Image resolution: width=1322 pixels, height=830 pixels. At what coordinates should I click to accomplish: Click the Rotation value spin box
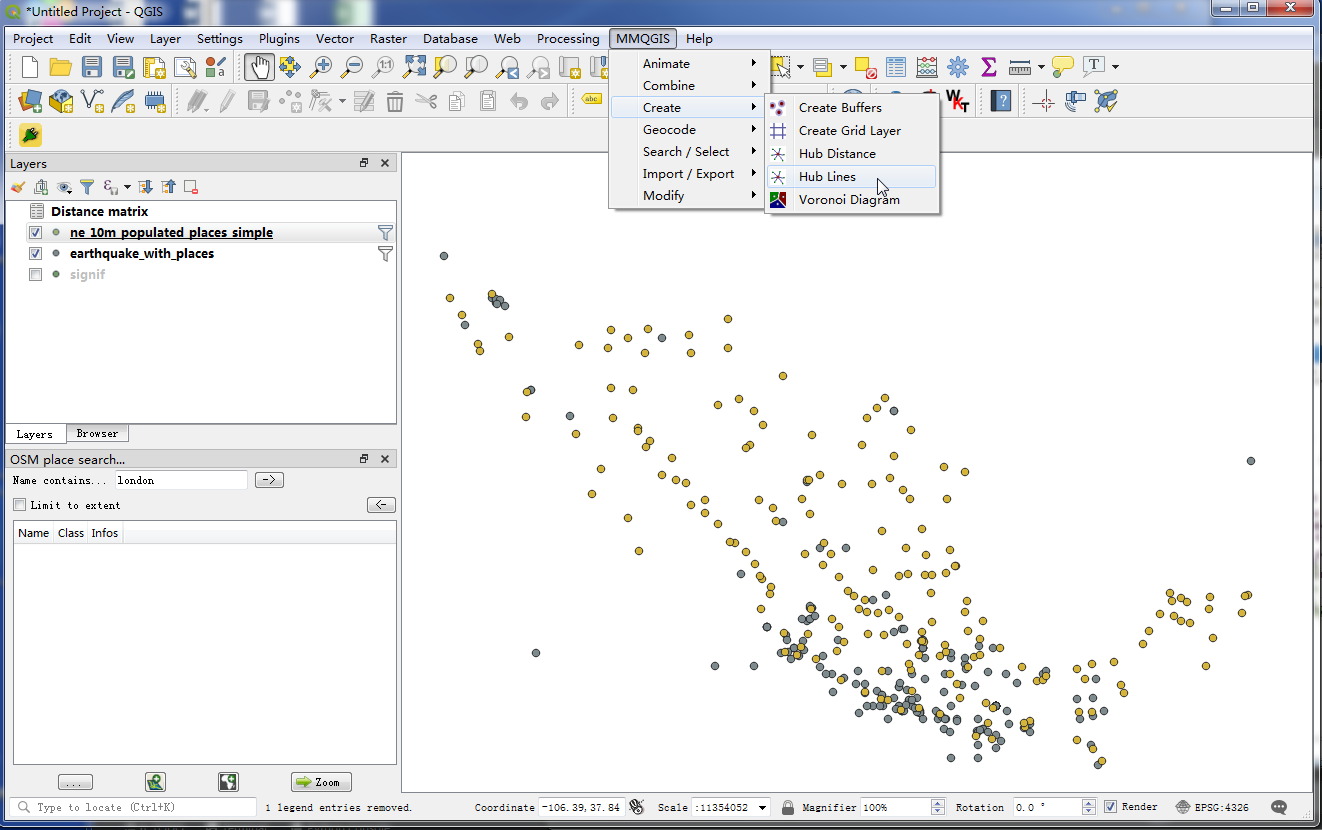[1054, 807]
